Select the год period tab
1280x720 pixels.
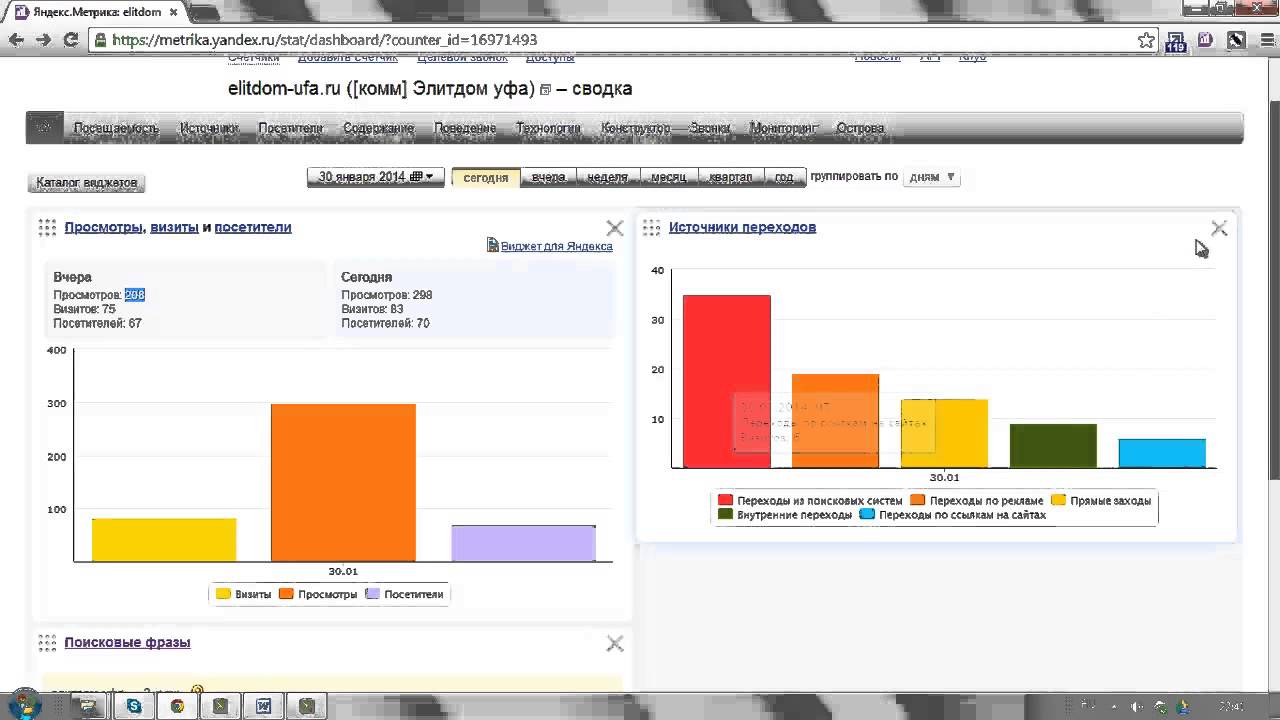click(784, 177)
